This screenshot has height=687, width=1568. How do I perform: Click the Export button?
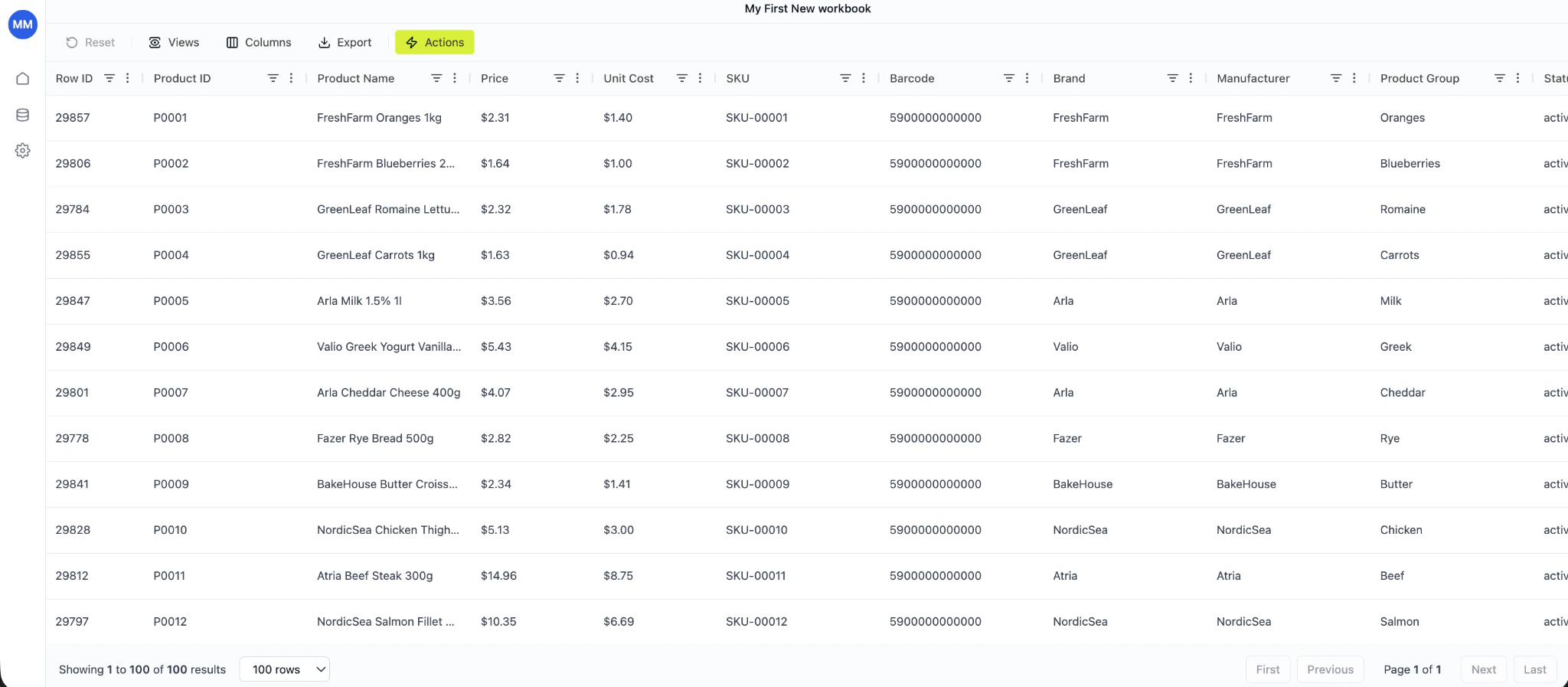pos(345,42)
